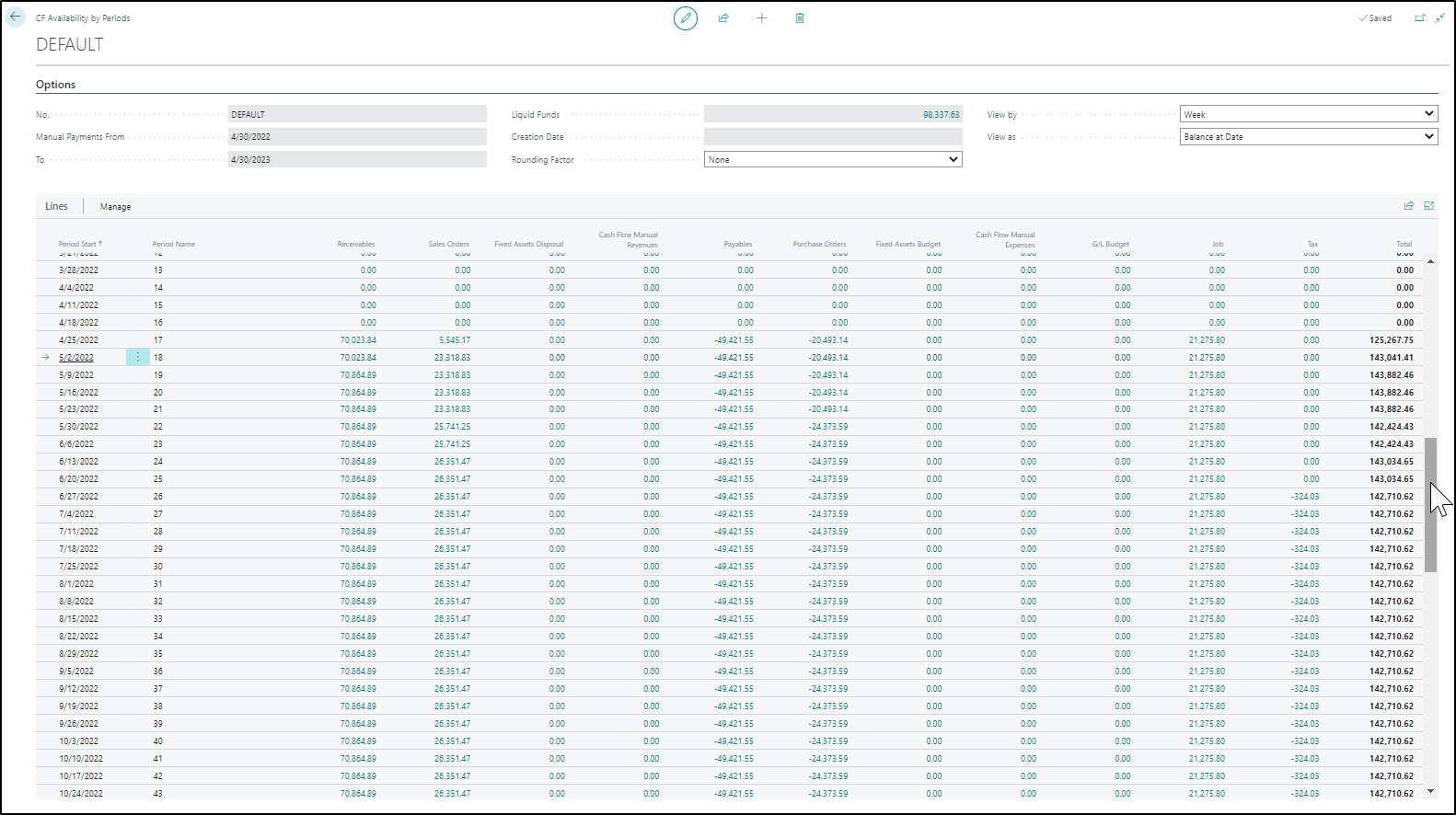Screen dimensions: 1456x815
Task: Select the 5/30/2022 period date
Action: coord(78,427)
